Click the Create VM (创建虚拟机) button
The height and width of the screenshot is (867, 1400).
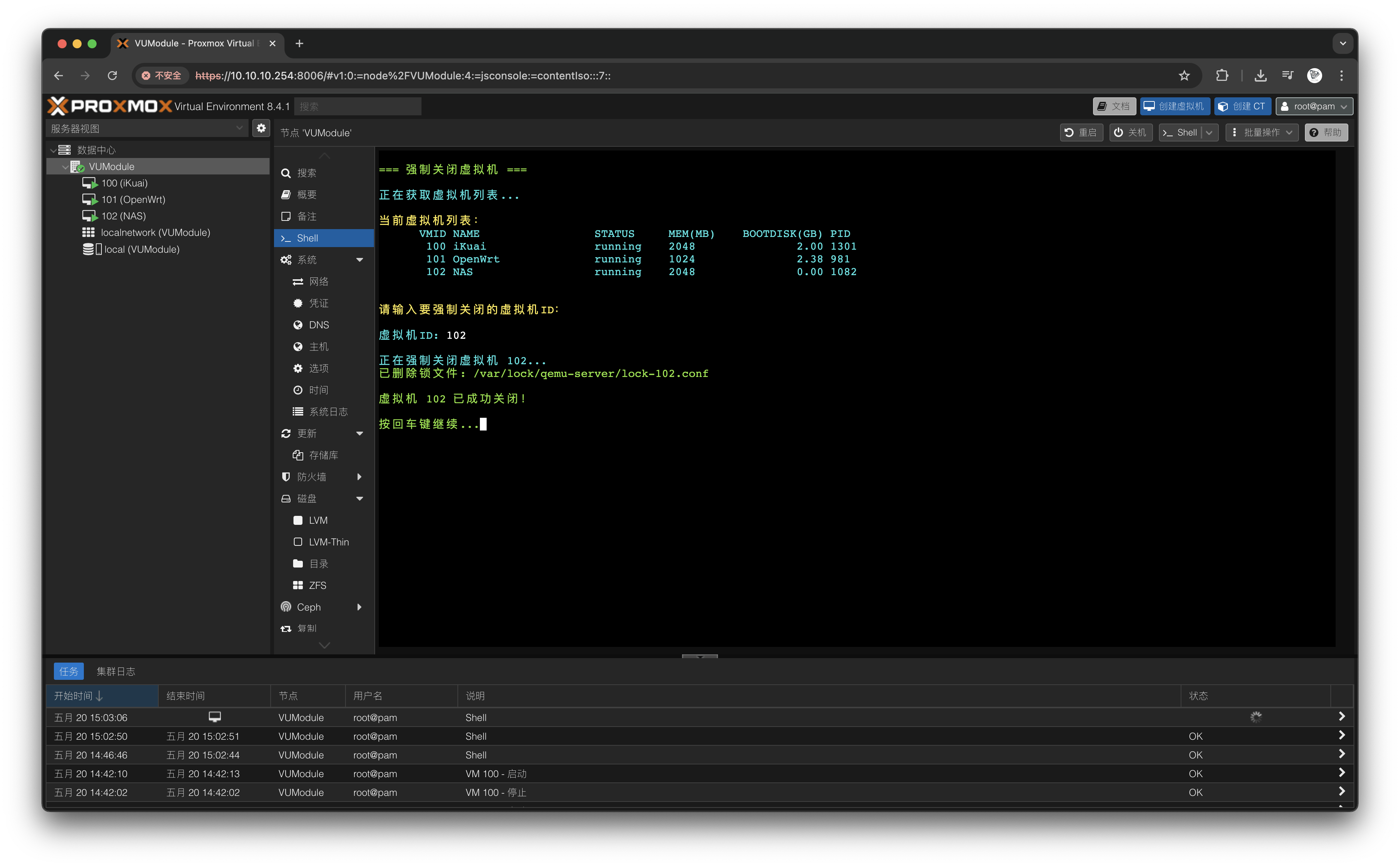[1175, 107]
